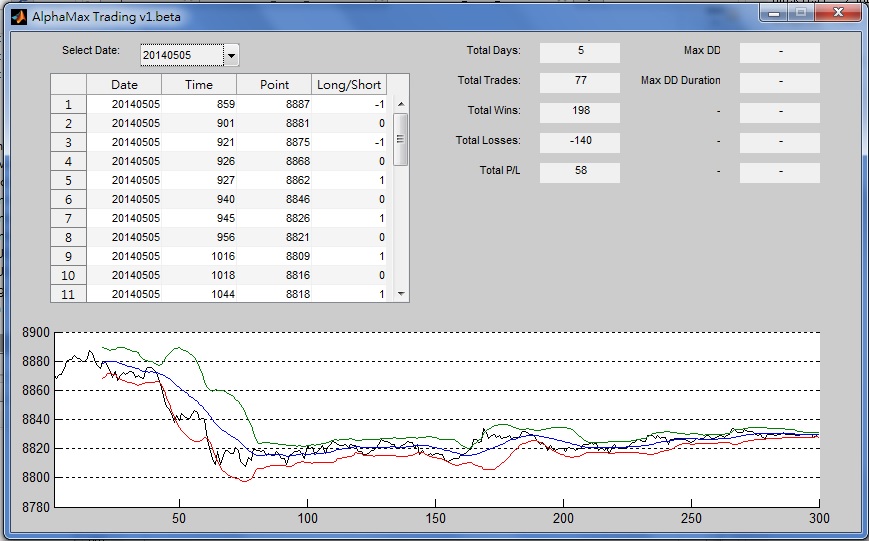Click the Total Trades label
The image size is (869, 541).
[x=489, y=80]
